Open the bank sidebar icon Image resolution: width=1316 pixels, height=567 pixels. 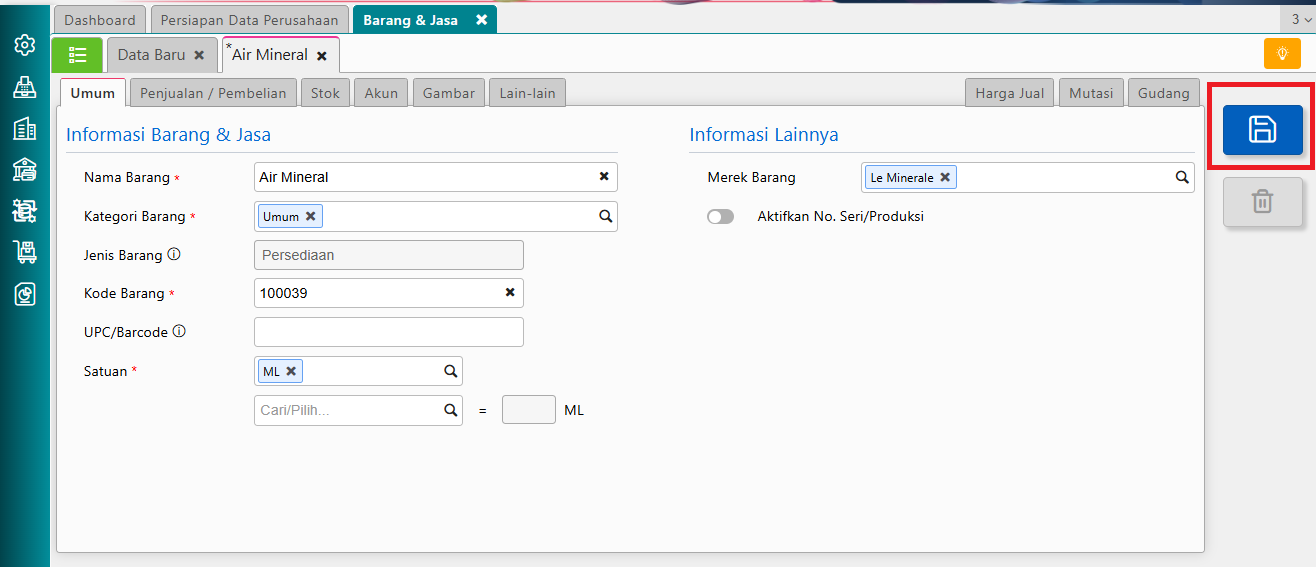(25, 169)
